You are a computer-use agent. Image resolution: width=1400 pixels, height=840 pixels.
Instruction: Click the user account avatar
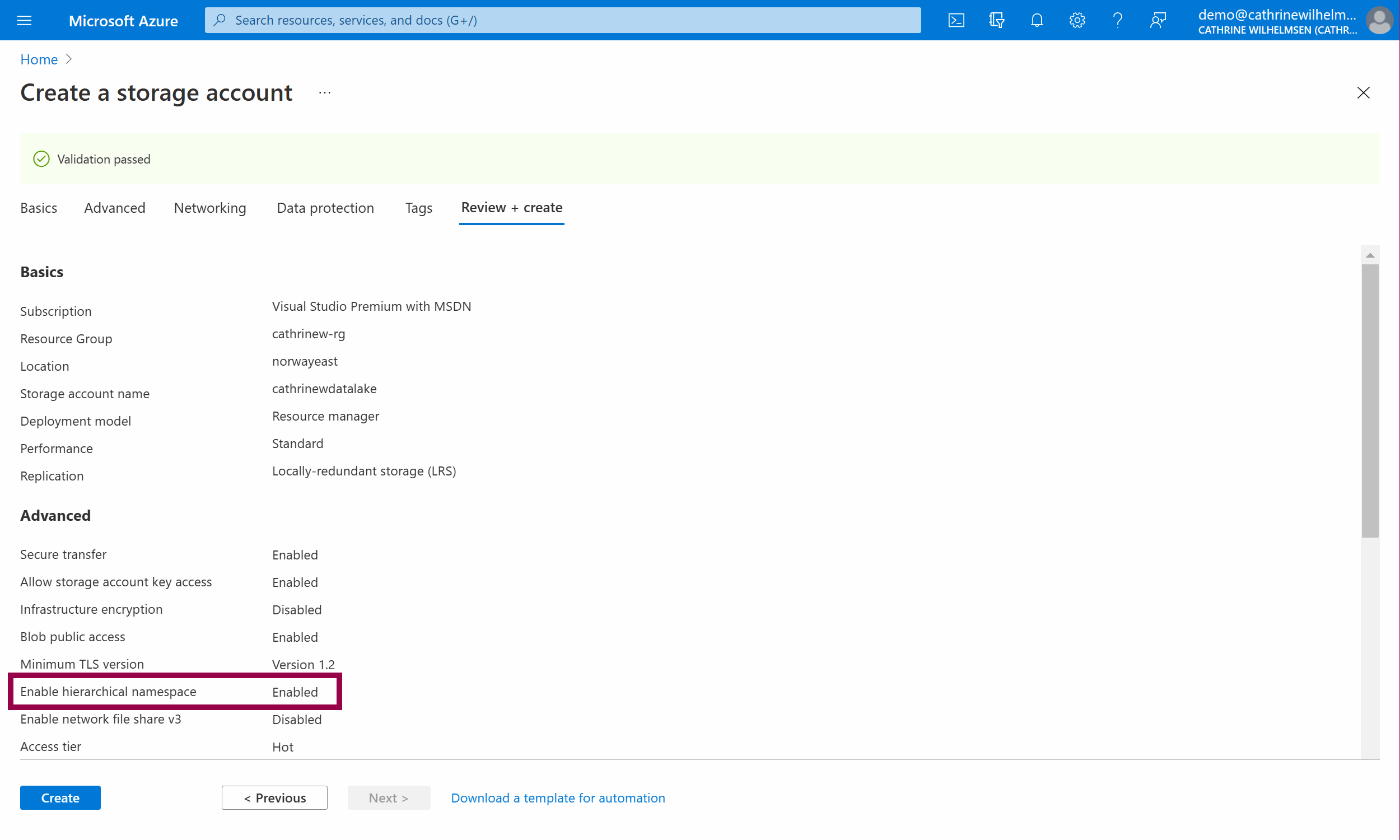(x=1379, y=21)
